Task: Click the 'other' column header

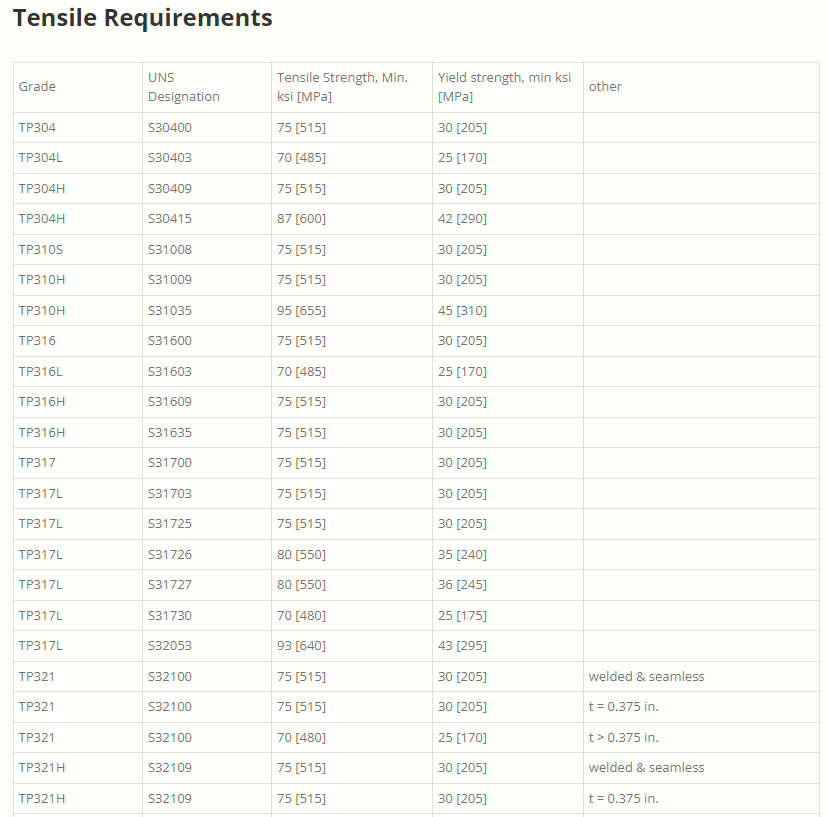Action: click(605, 87)
